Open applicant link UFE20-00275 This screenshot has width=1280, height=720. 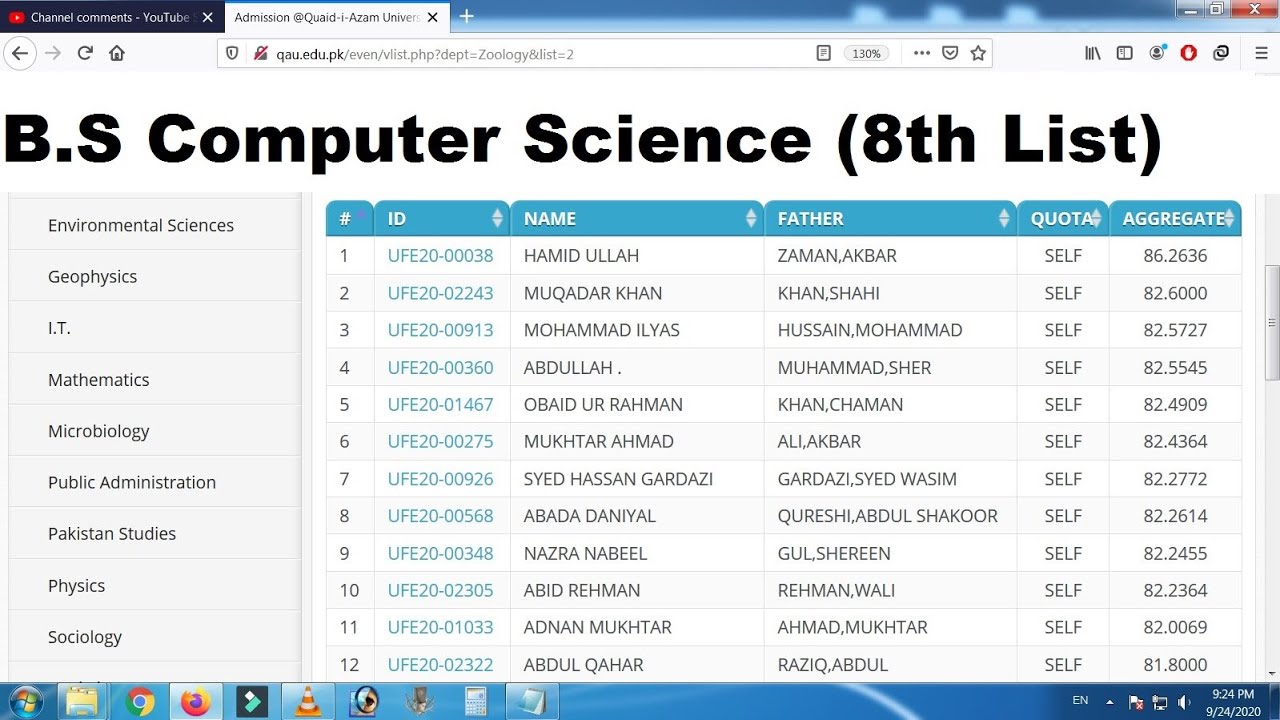coord(440,441)
